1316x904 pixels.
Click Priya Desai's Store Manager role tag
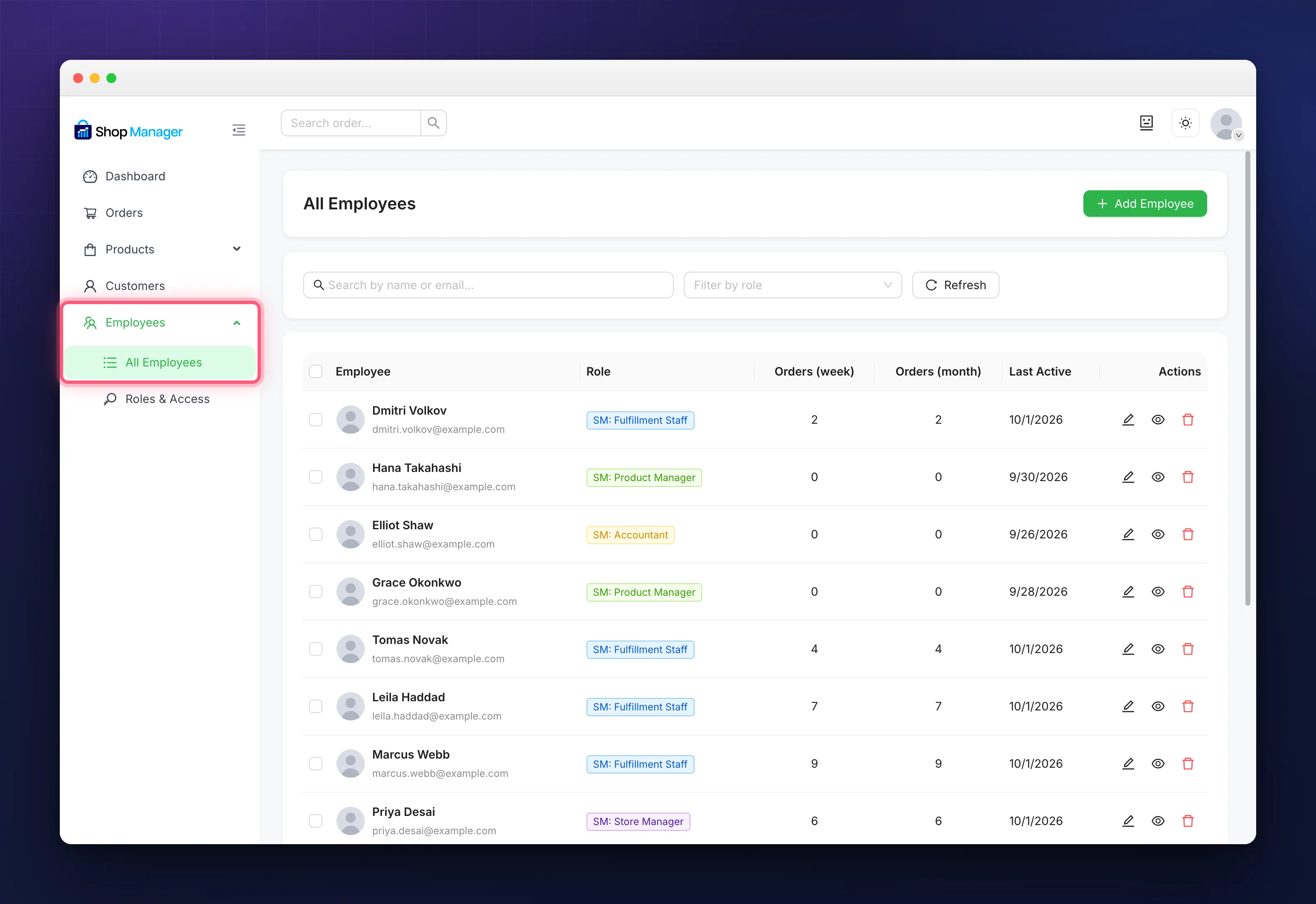click(638, 821)
